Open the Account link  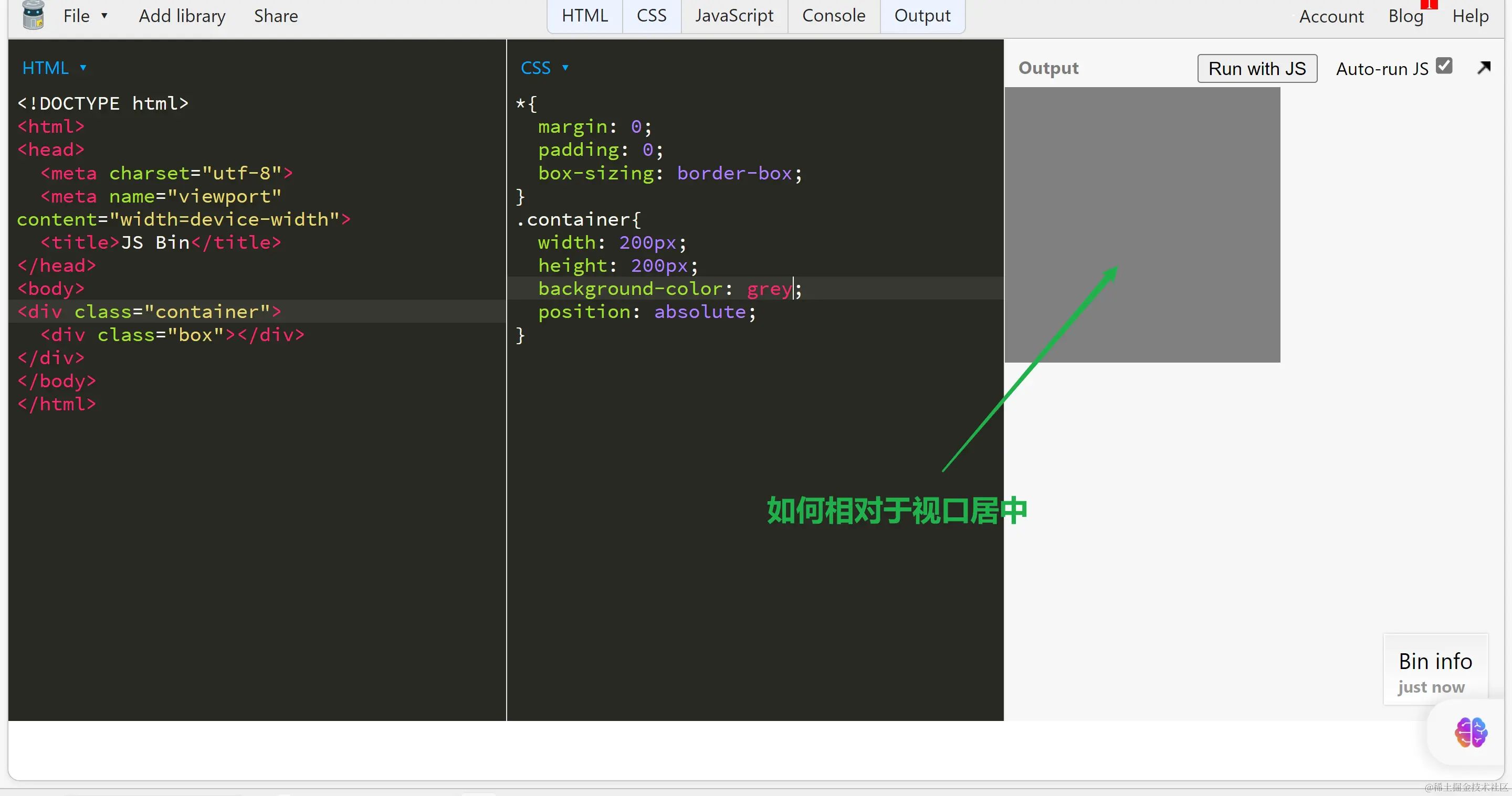(x=1331, y=16)
